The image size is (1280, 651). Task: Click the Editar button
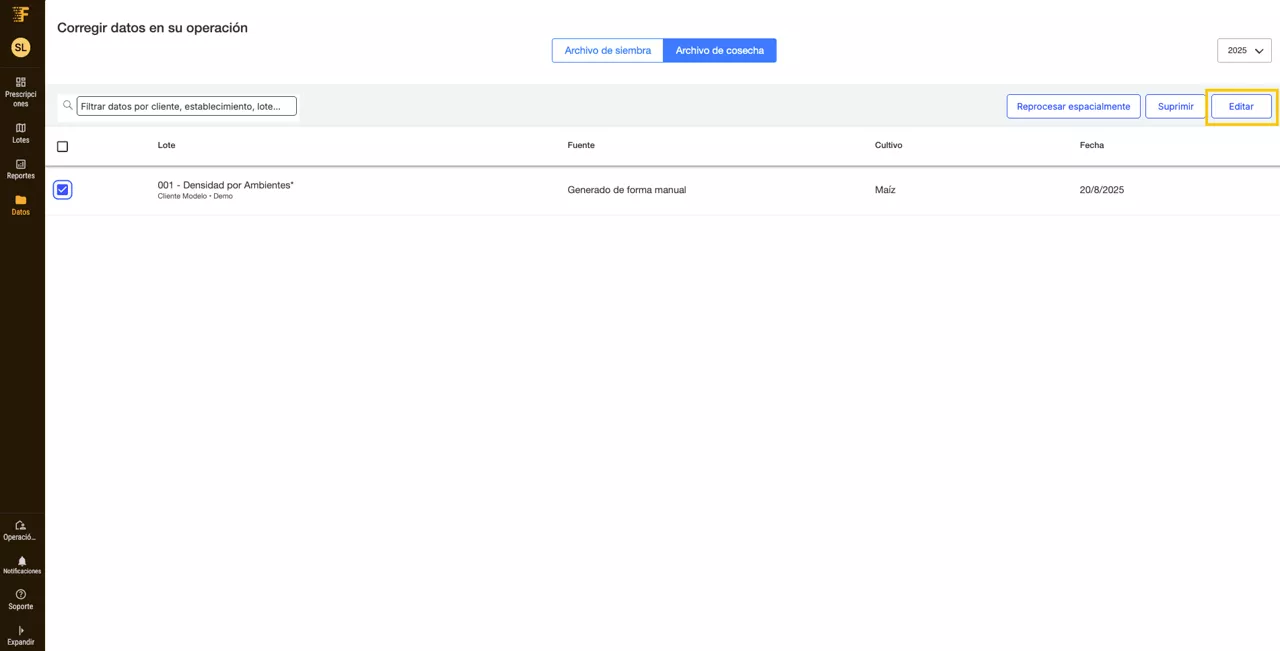click(x=1240, y=106)
